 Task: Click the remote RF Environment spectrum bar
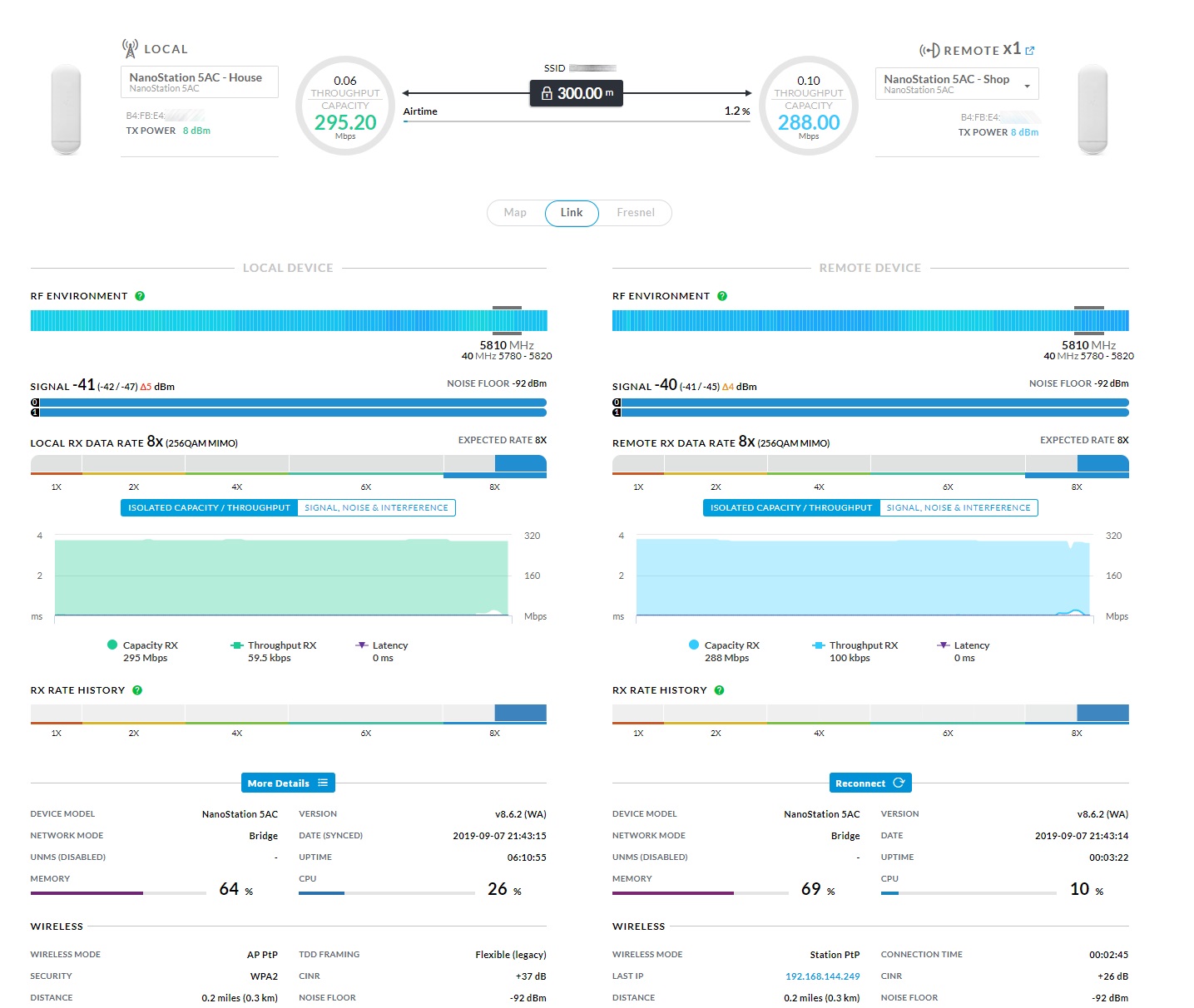(x=870, y=321)
